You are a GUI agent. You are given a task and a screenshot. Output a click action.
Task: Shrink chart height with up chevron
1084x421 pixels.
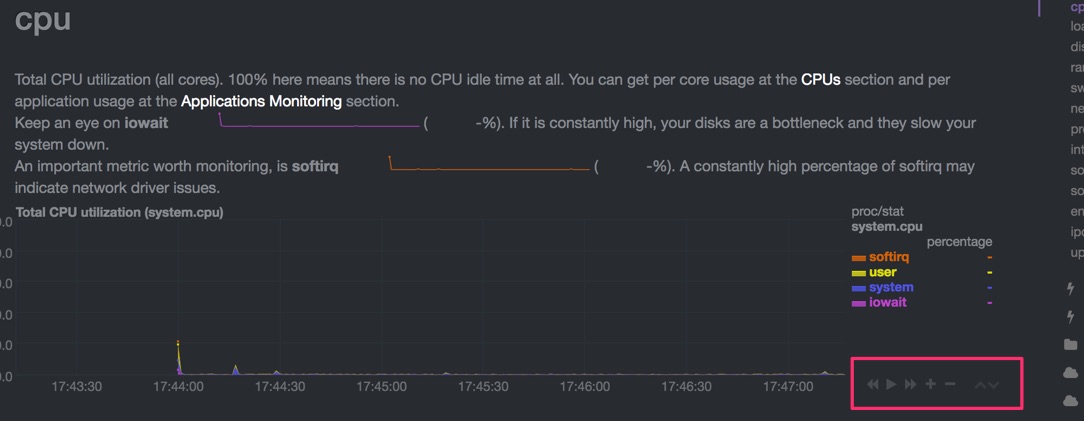pyautogui.click(x=980, y=384)
